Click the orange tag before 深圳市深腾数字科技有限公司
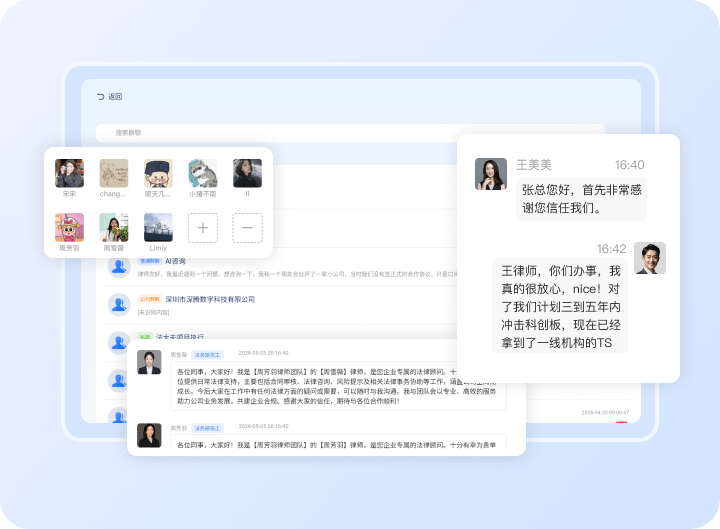The image size is (720, 529). click(x=149, y=299)
